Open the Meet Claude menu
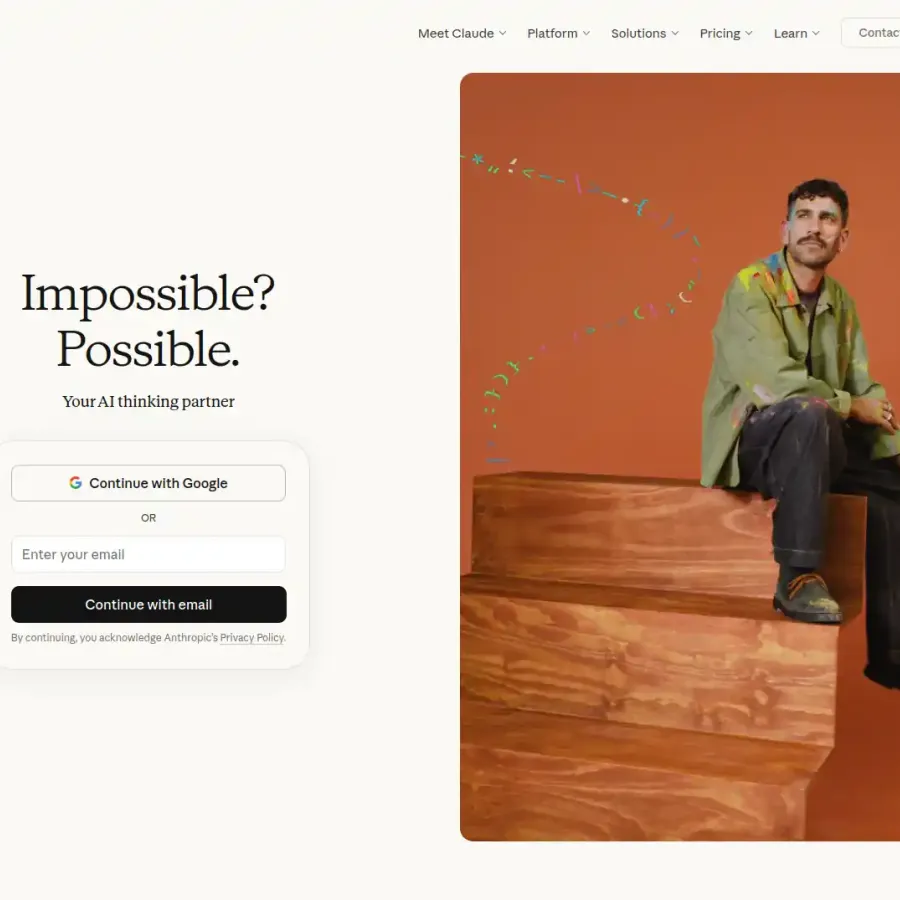900x900 pixels. click(x=456, y=33)
